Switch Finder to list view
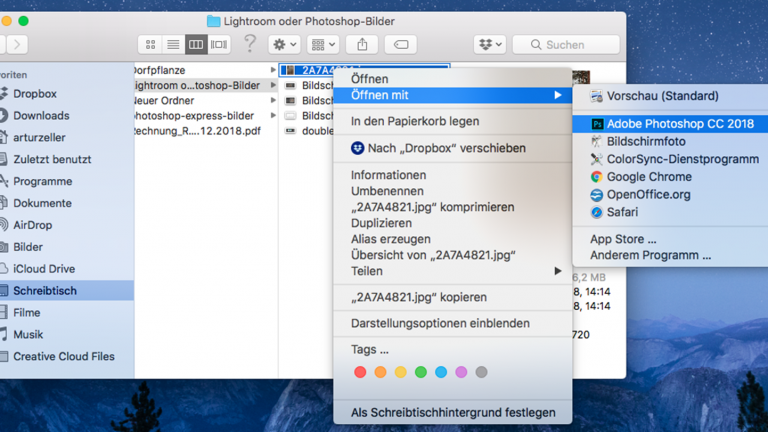The image size is (768, 432). click(x=173, y=45)
